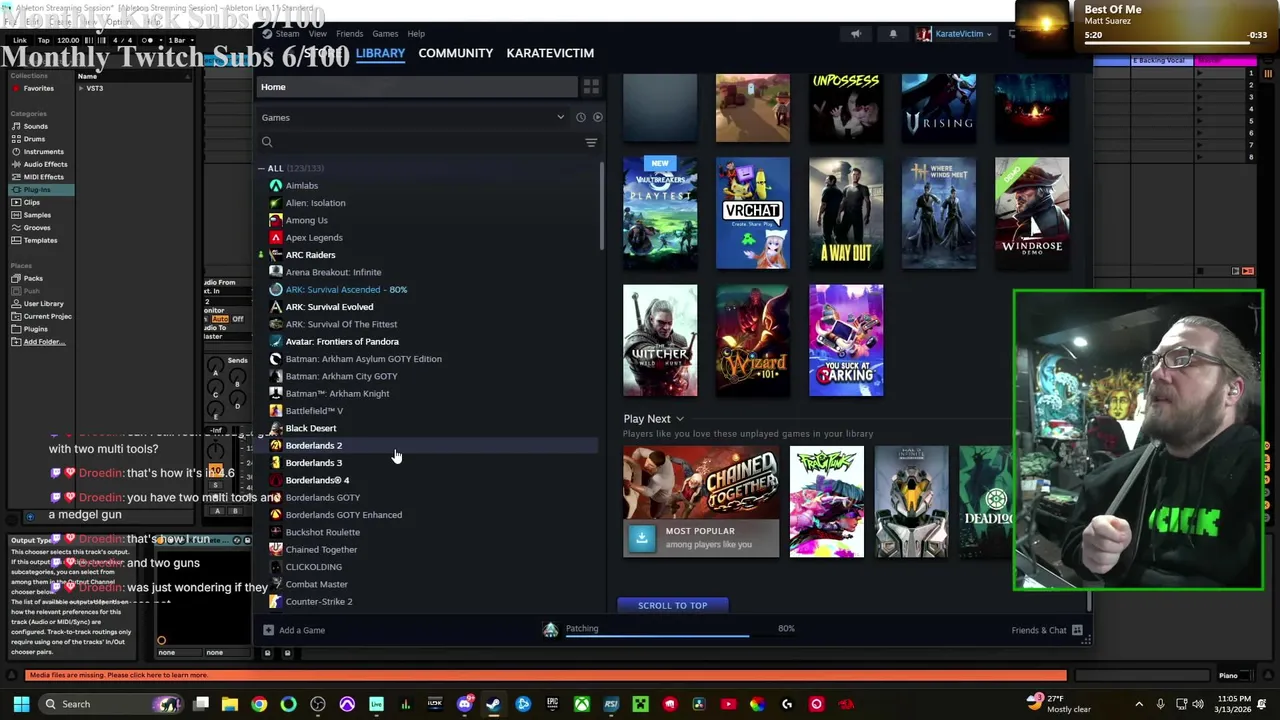Screen dimensions: 1280x720
Task: Click Add Folder link in Ableton
Action: [x=44, y=342]
